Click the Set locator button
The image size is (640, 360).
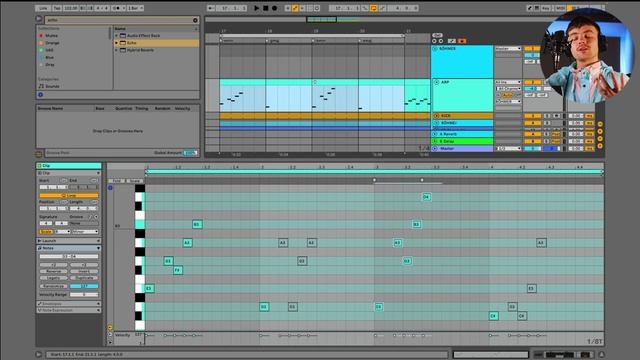437,35
